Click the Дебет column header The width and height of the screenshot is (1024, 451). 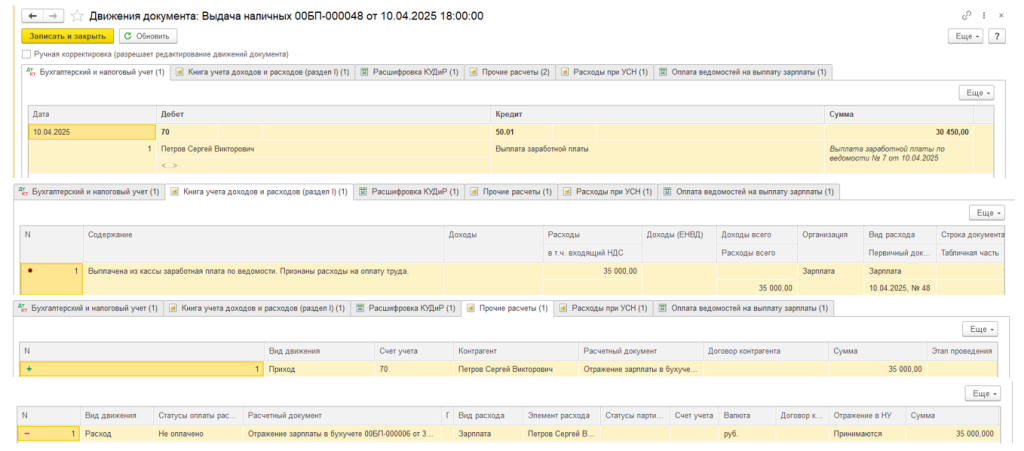[323, 114]
